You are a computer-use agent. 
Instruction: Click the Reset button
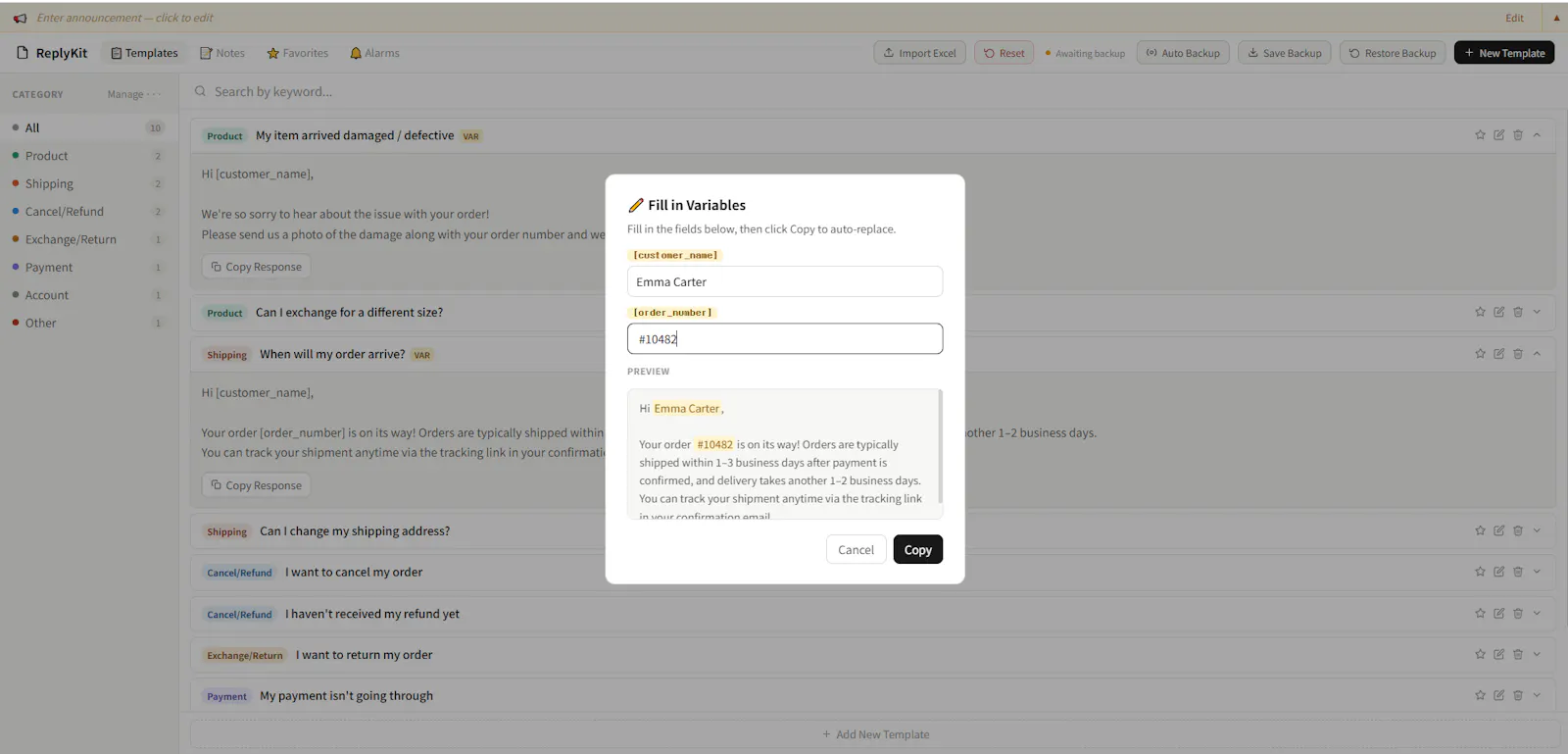click(1004, 53)
